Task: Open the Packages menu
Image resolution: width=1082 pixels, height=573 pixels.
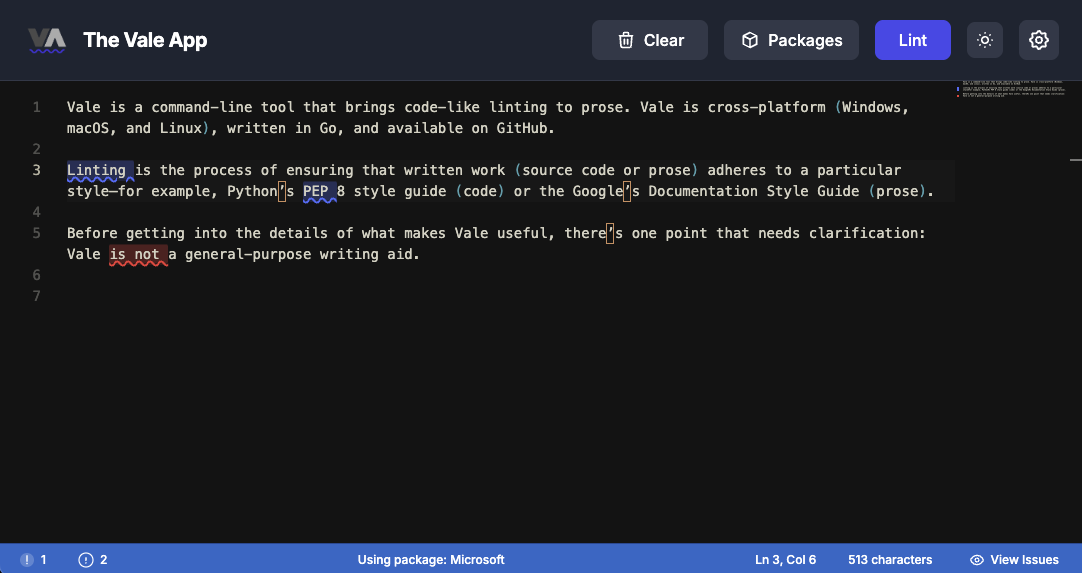Action: pyautogui.click(x=791, y=40)
